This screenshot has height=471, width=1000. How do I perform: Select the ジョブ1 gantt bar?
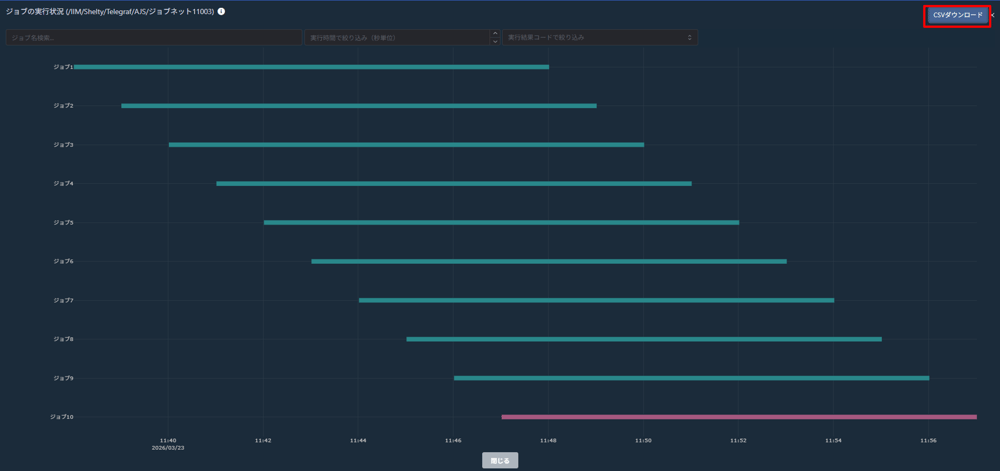311,67
